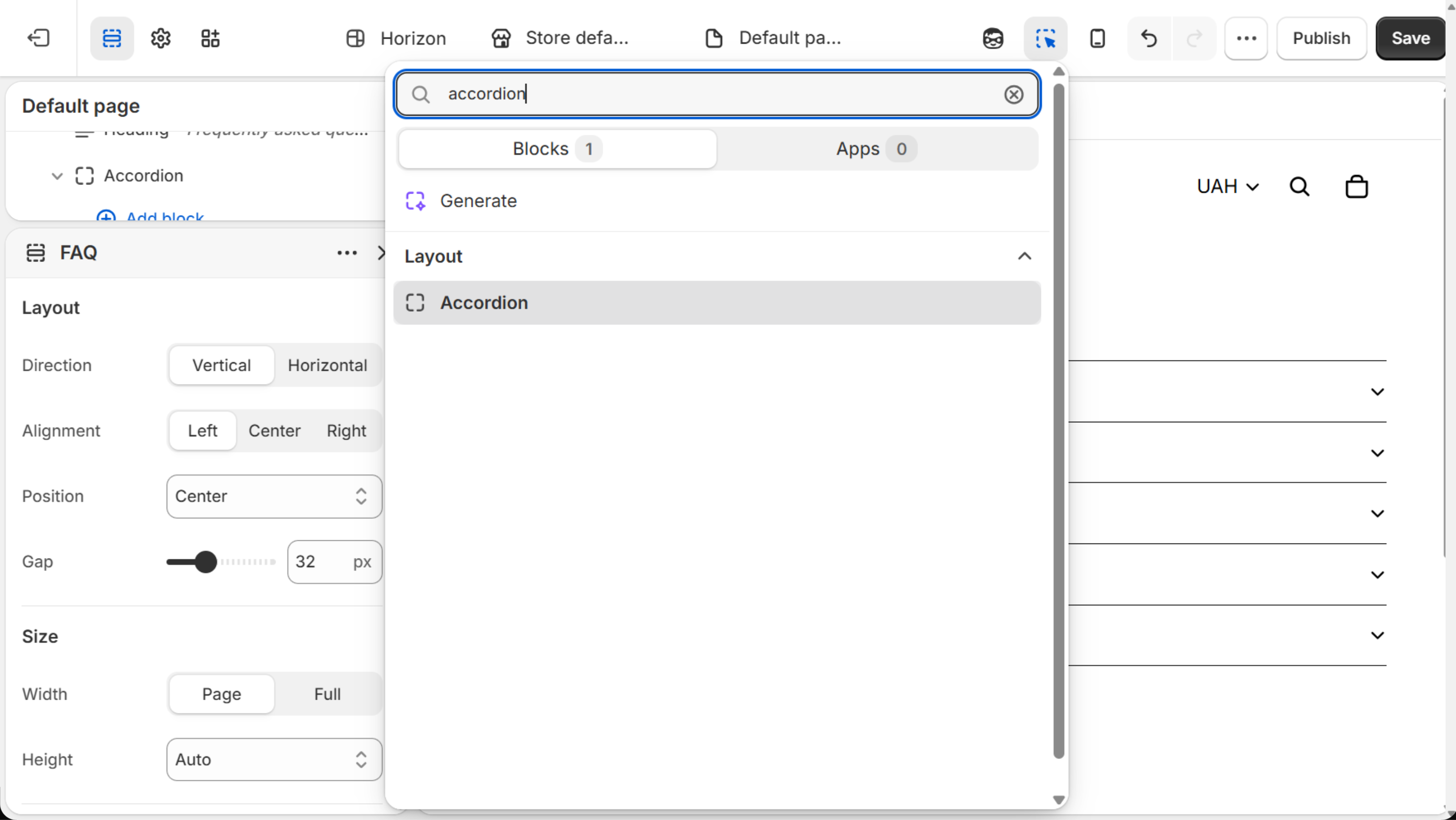The width and height of the screenshot is (1456, 820).
Task: Click the FAQ section icon
Action: point(36,253)
